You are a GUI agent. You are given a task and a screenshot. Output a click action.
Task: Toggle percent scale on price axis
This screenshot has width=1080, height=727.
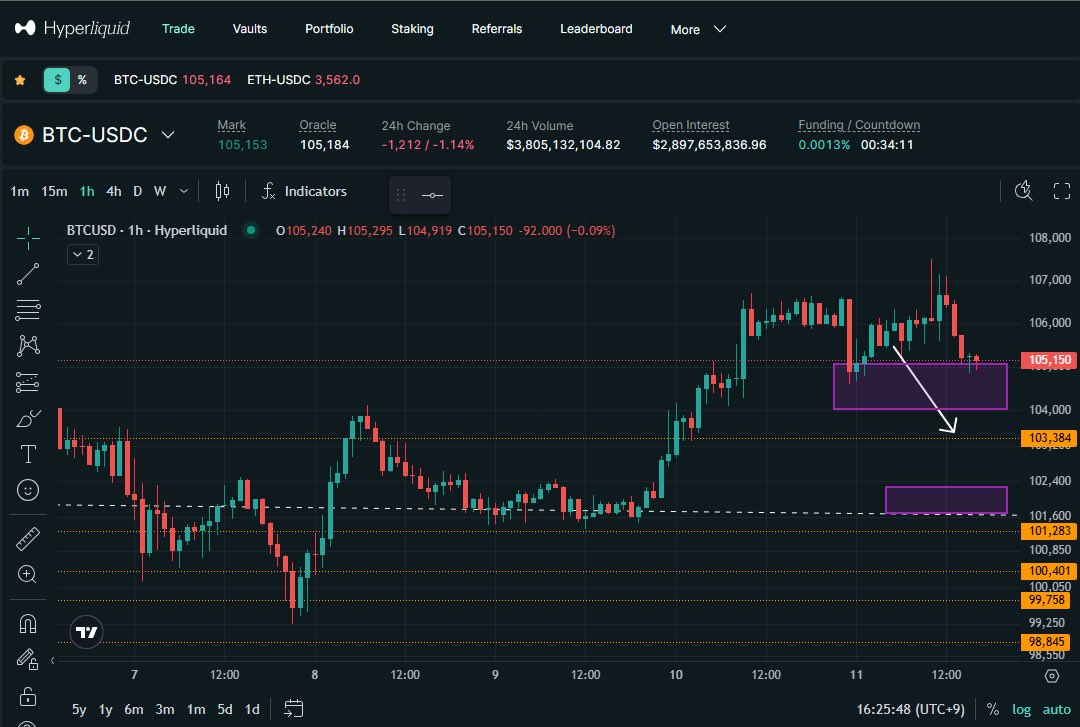[x=993, y=709]
